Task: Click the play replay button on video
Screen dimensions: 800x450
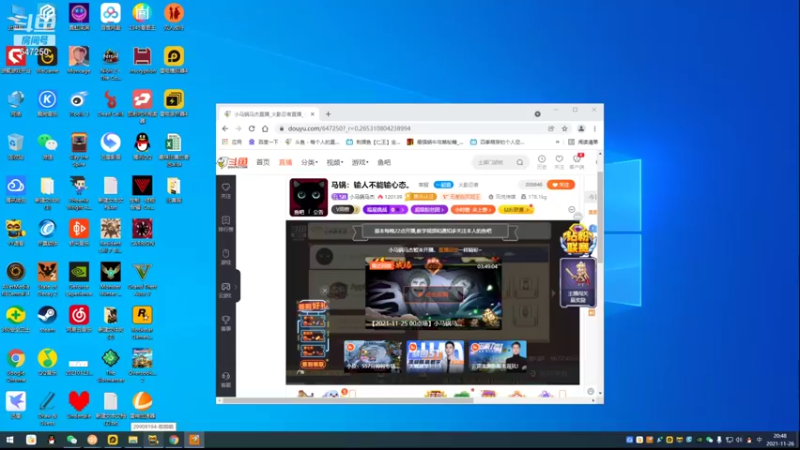Action: click(x=433, y=294)
